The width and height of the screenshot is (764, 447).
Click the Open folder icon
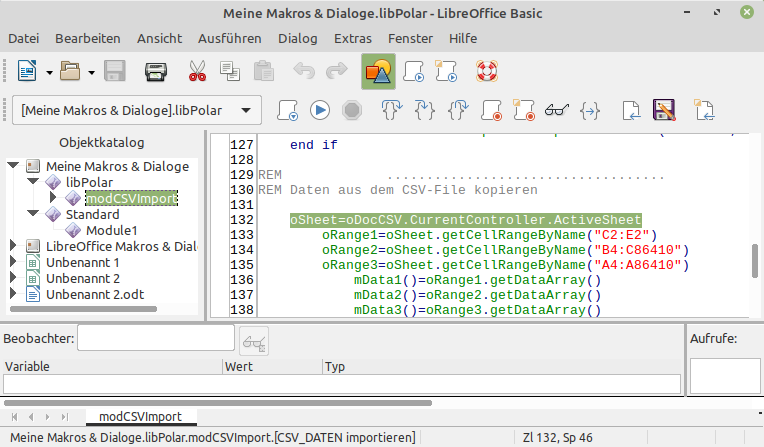[70, 72]
